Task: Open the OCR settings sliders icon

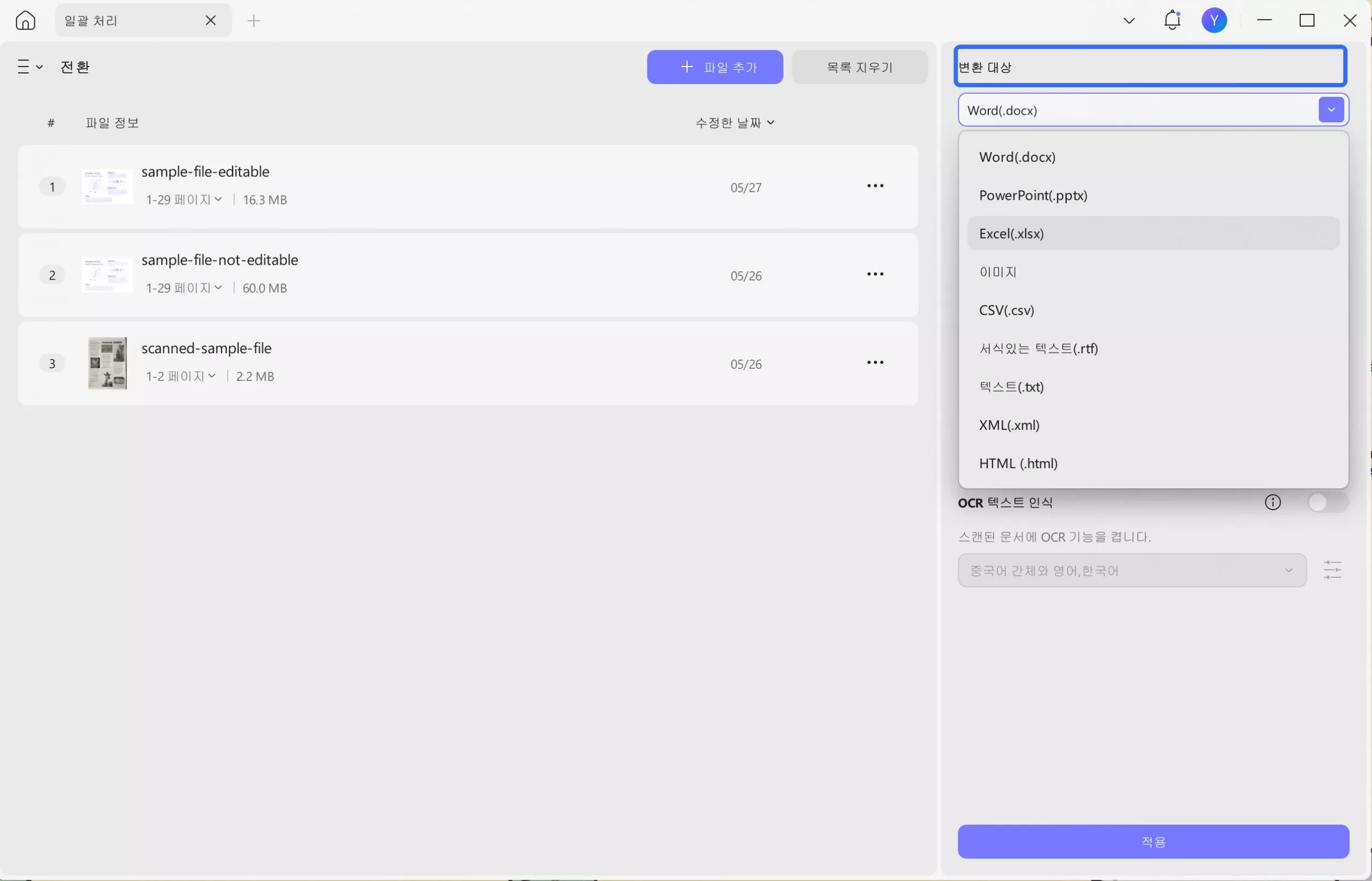Action: (x=1332, y=570)
